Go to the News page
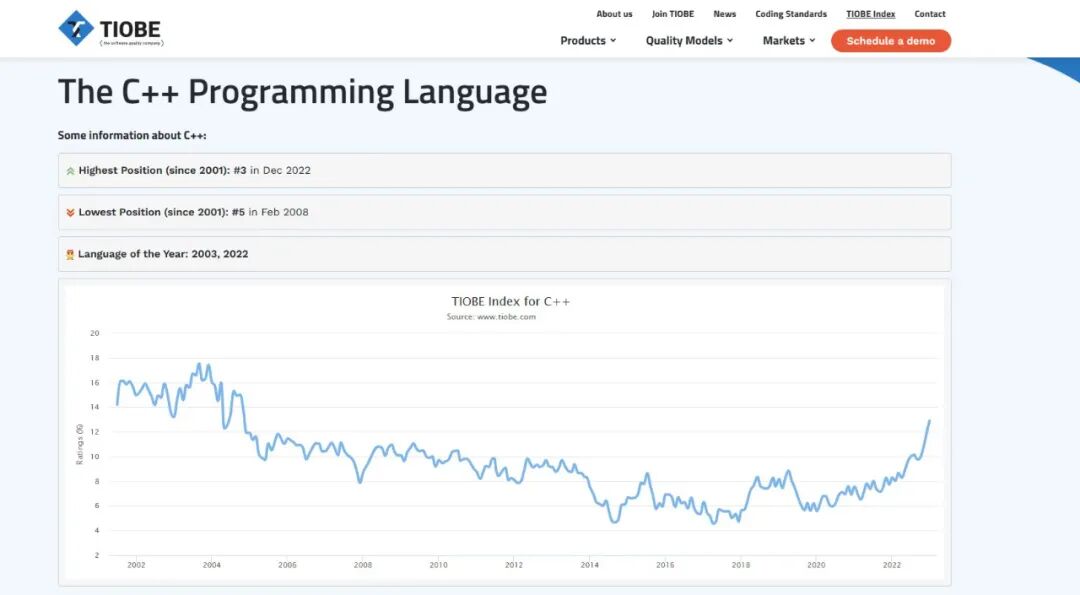The height and width of the screenshot is (595, 1080). (x=725, y=14)
